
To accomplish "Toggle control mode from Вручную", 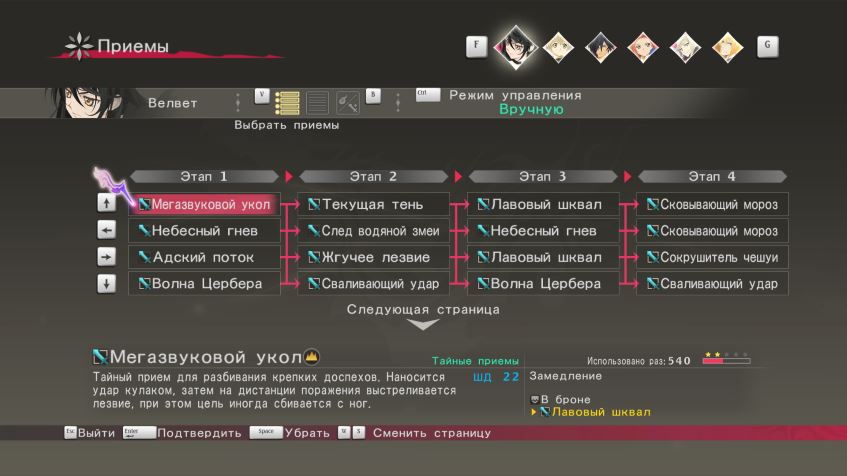I will [530, 109].
